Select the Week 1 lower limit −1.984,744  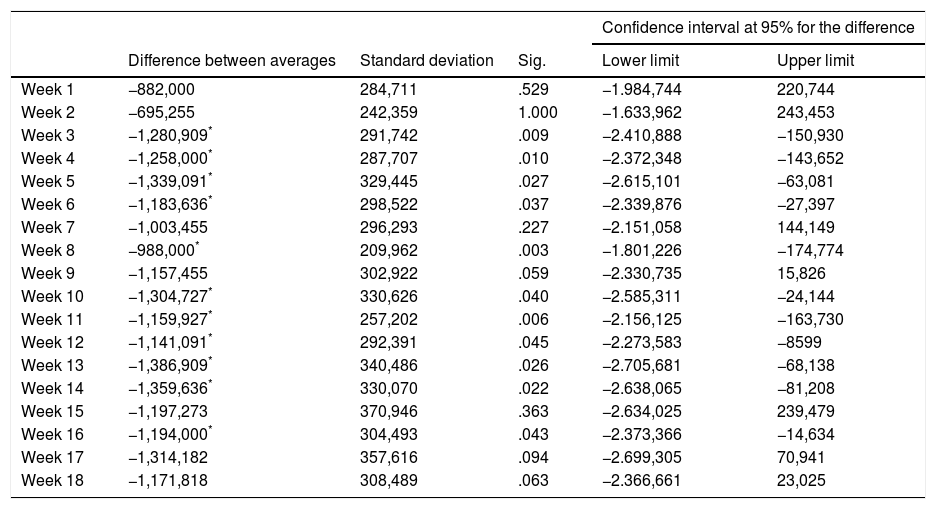point(641,89)
